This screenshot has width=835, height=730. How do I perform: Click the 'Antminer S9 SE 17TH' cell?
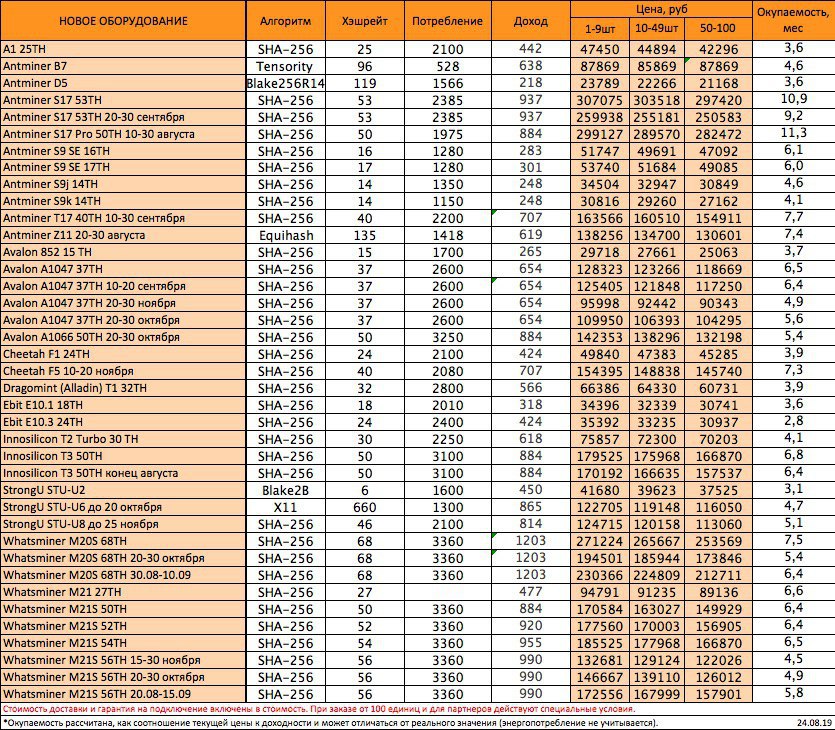tap(123, 167)
